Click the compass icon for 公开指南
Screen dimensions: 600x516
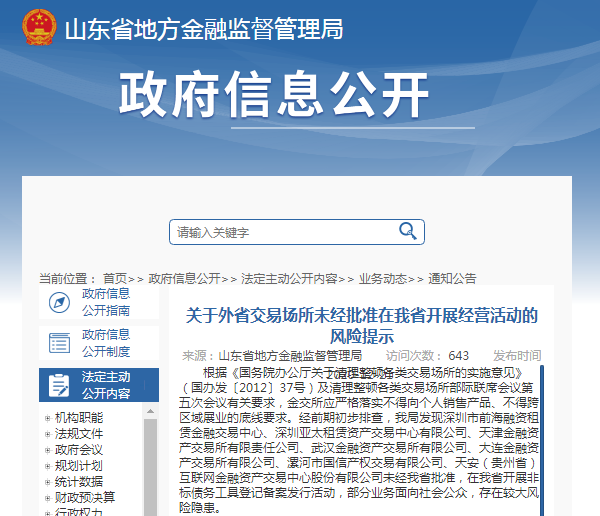[59, 302]
